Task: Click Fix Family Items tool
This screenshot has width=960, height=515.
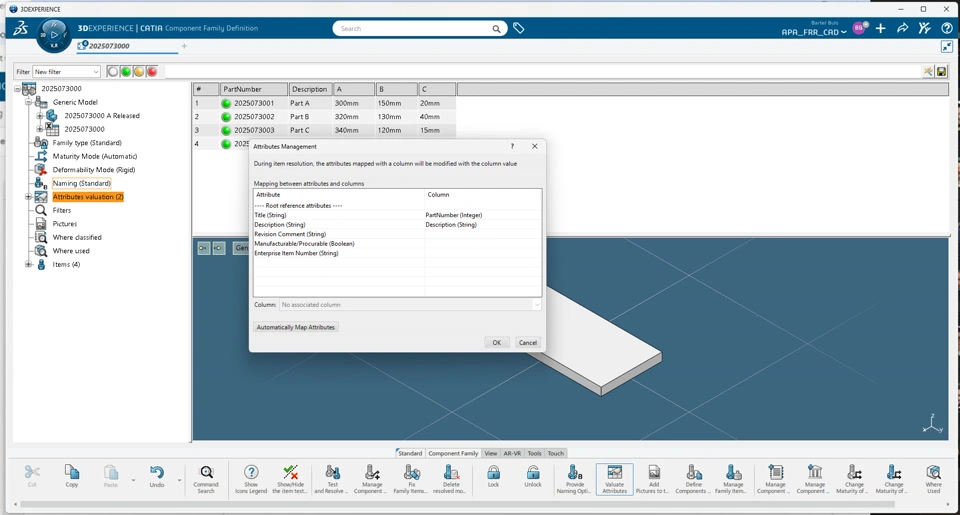Action: (411, 479)
